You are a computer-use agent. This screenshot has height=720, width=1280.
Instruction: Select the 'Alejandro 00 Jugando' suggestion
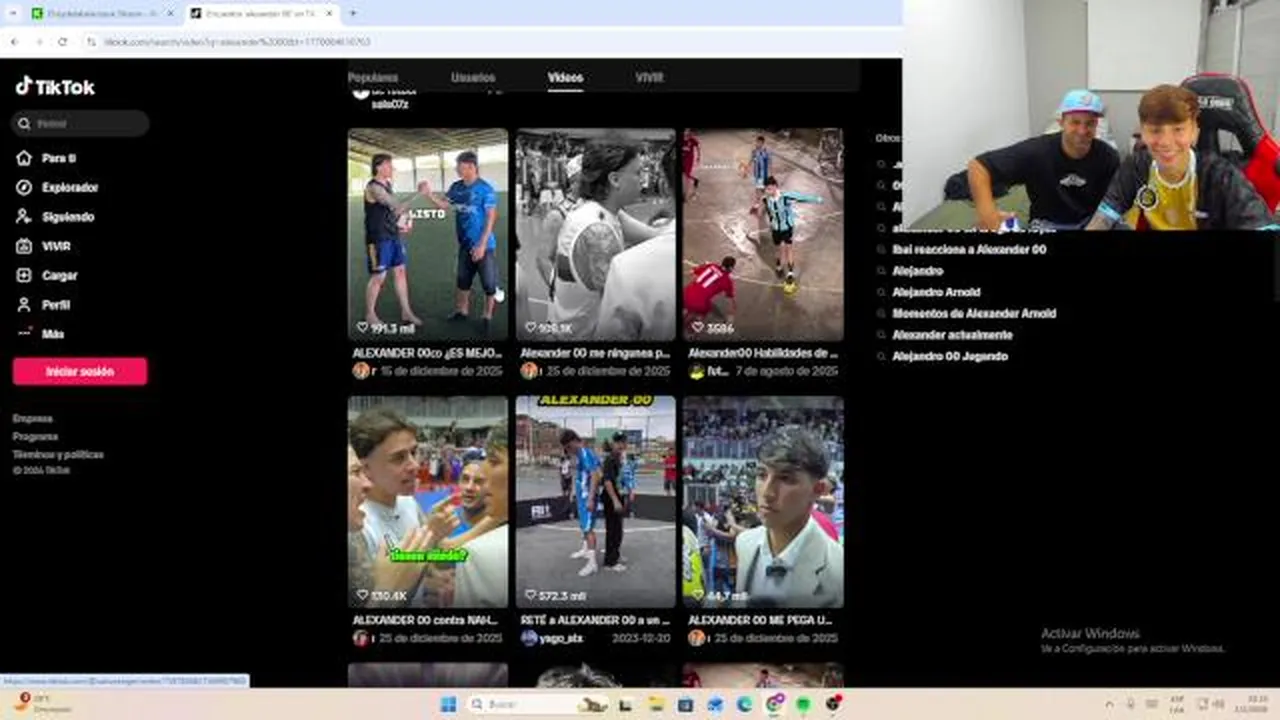pos(950,356)
